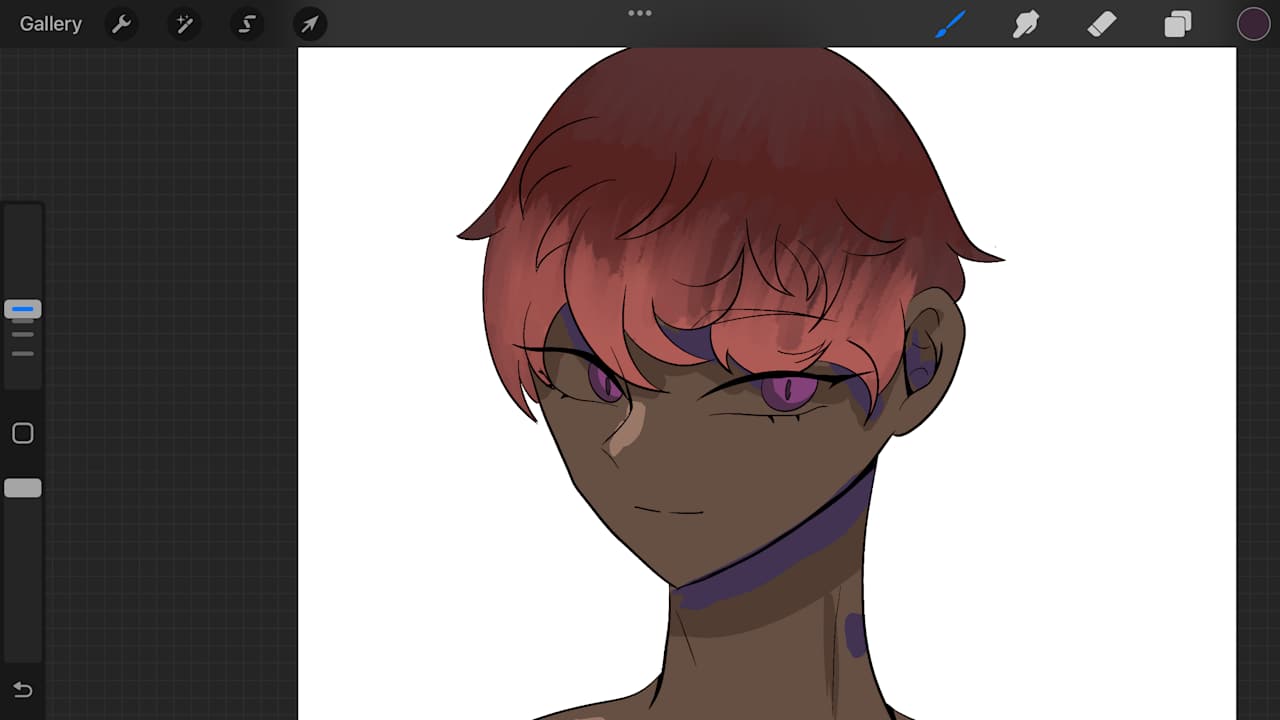1280x720 pixels.
Task: Select the Brush tool
Action: 950,24
